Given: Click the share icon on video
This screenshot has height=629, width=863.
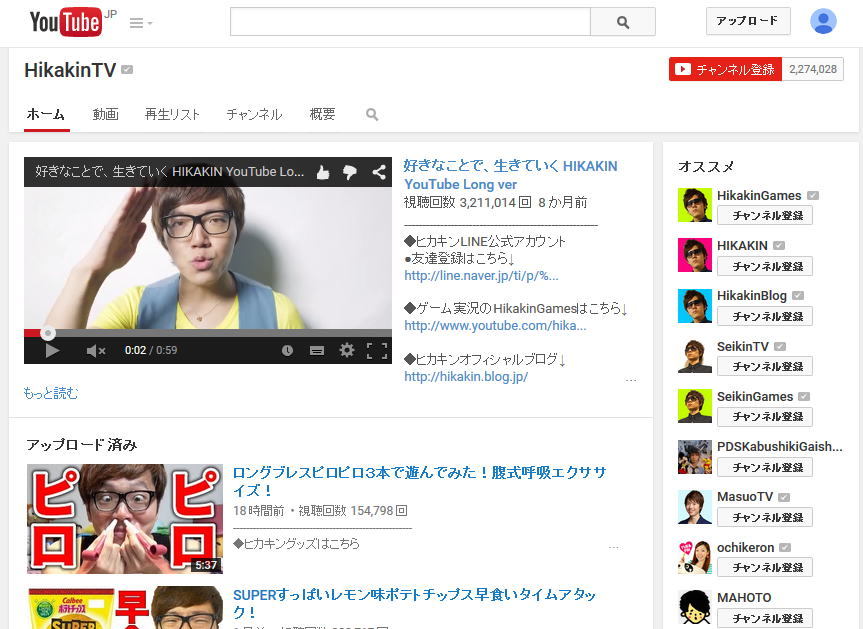Looking at the screenshot, I should point(379,172).
